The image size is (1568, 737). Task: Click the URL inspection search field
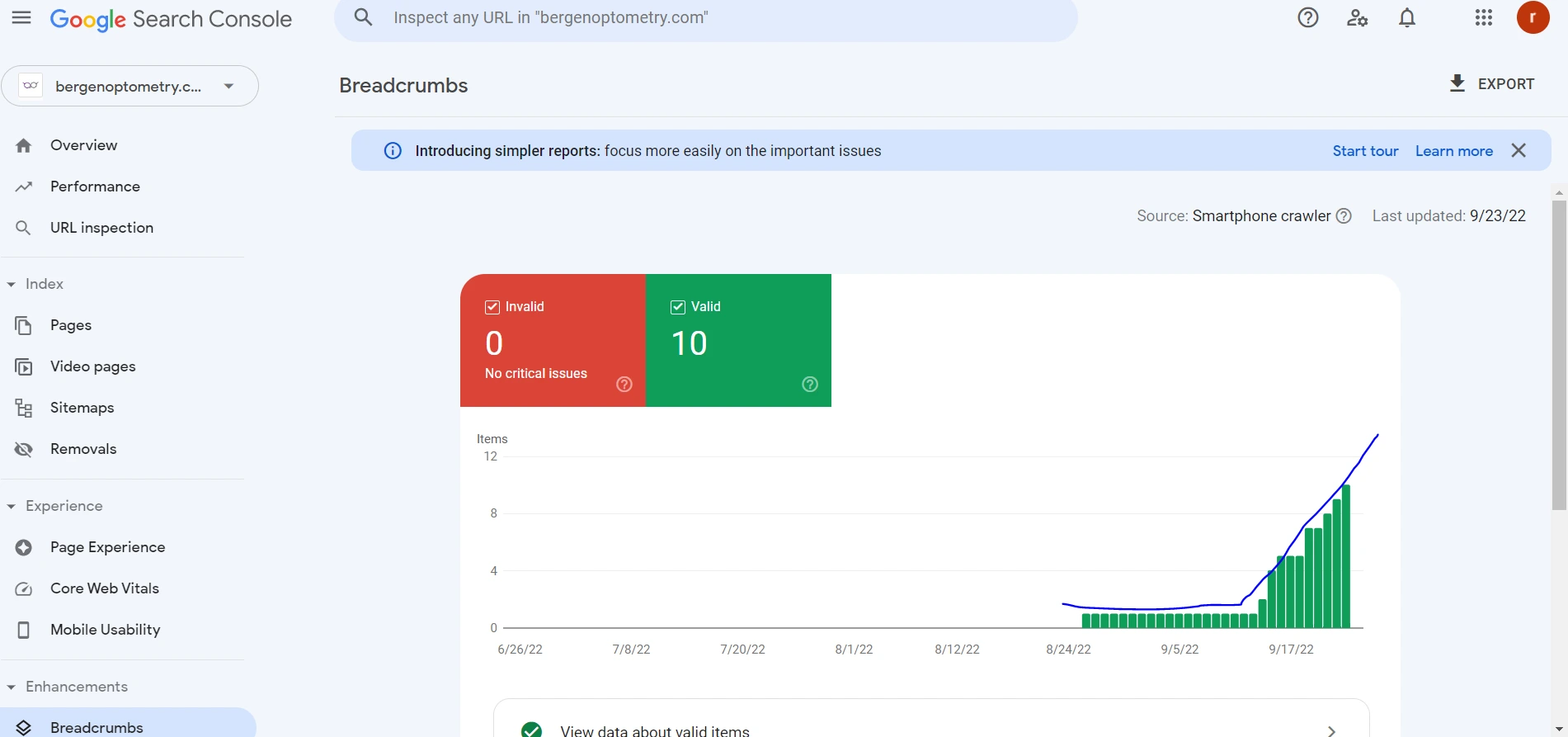tap(705, 18)
